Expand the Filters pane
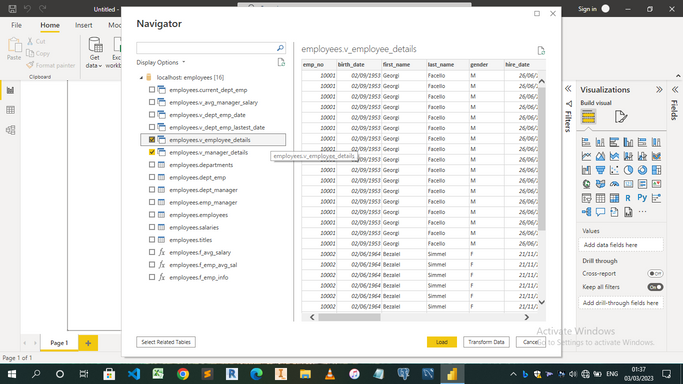 click(568, 89)
